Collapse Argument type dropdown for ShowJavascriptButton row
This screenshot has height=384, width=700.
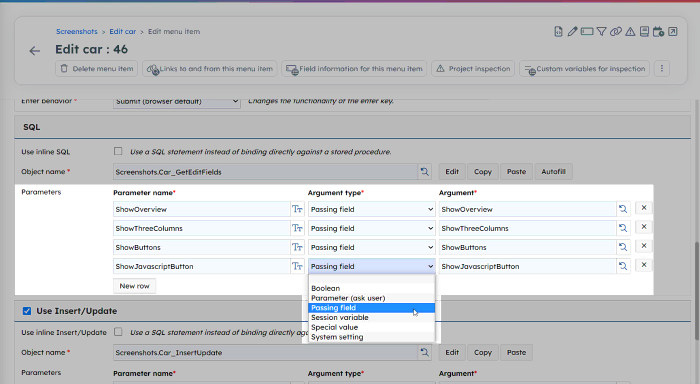point(371,267)
